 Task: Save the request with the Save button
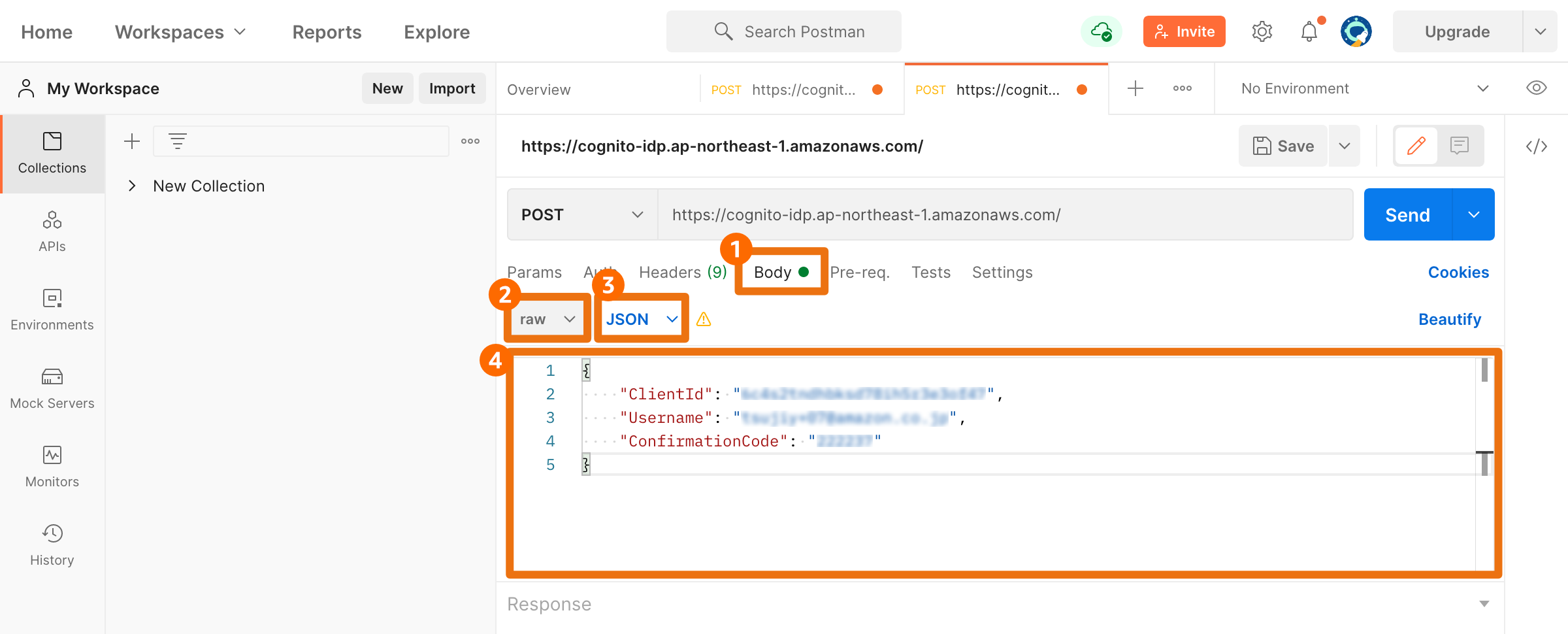click(x=1283, y=146)
